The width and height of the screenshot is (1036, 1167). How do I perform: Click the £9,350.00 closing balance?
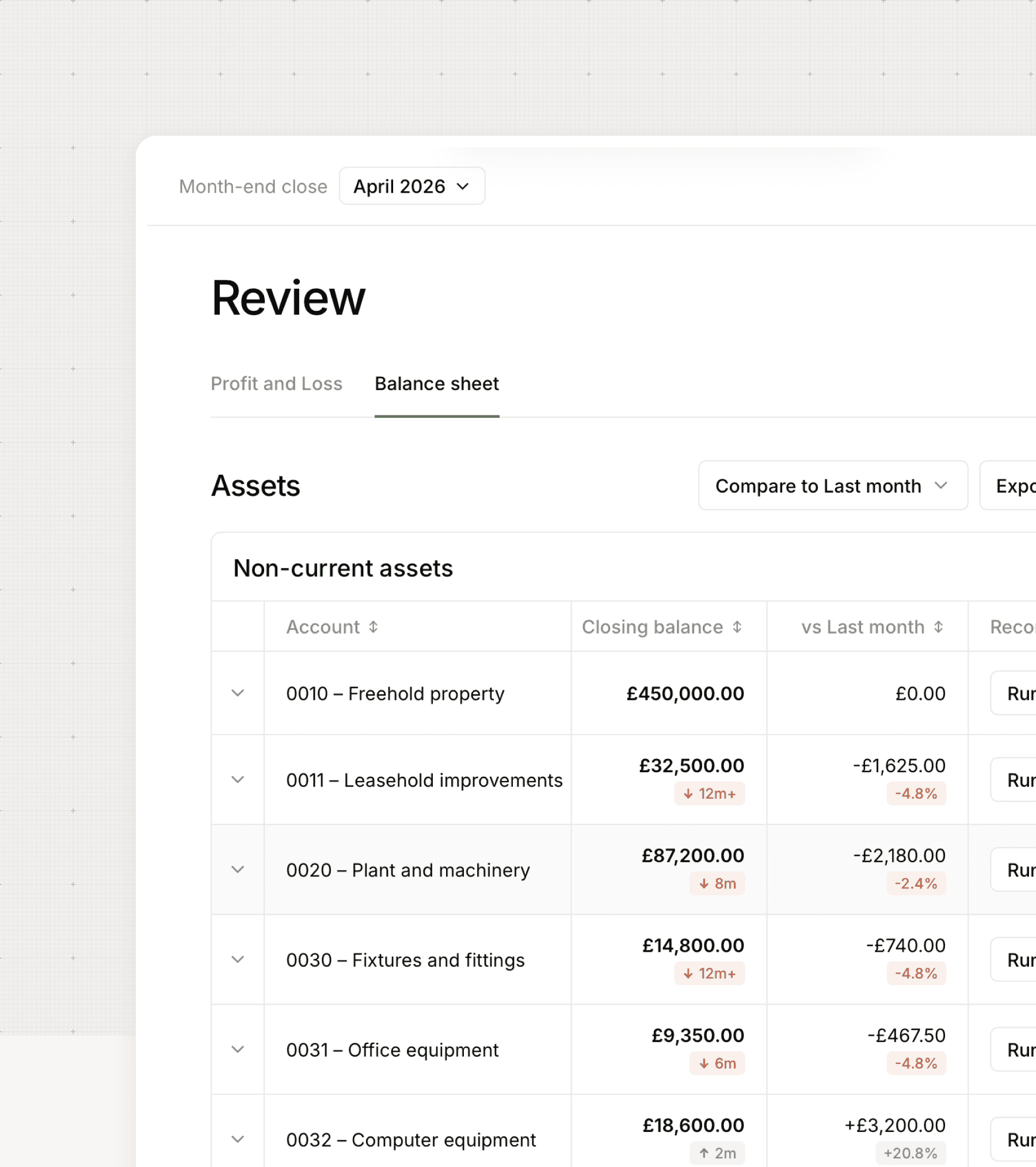click(698, 1035)
